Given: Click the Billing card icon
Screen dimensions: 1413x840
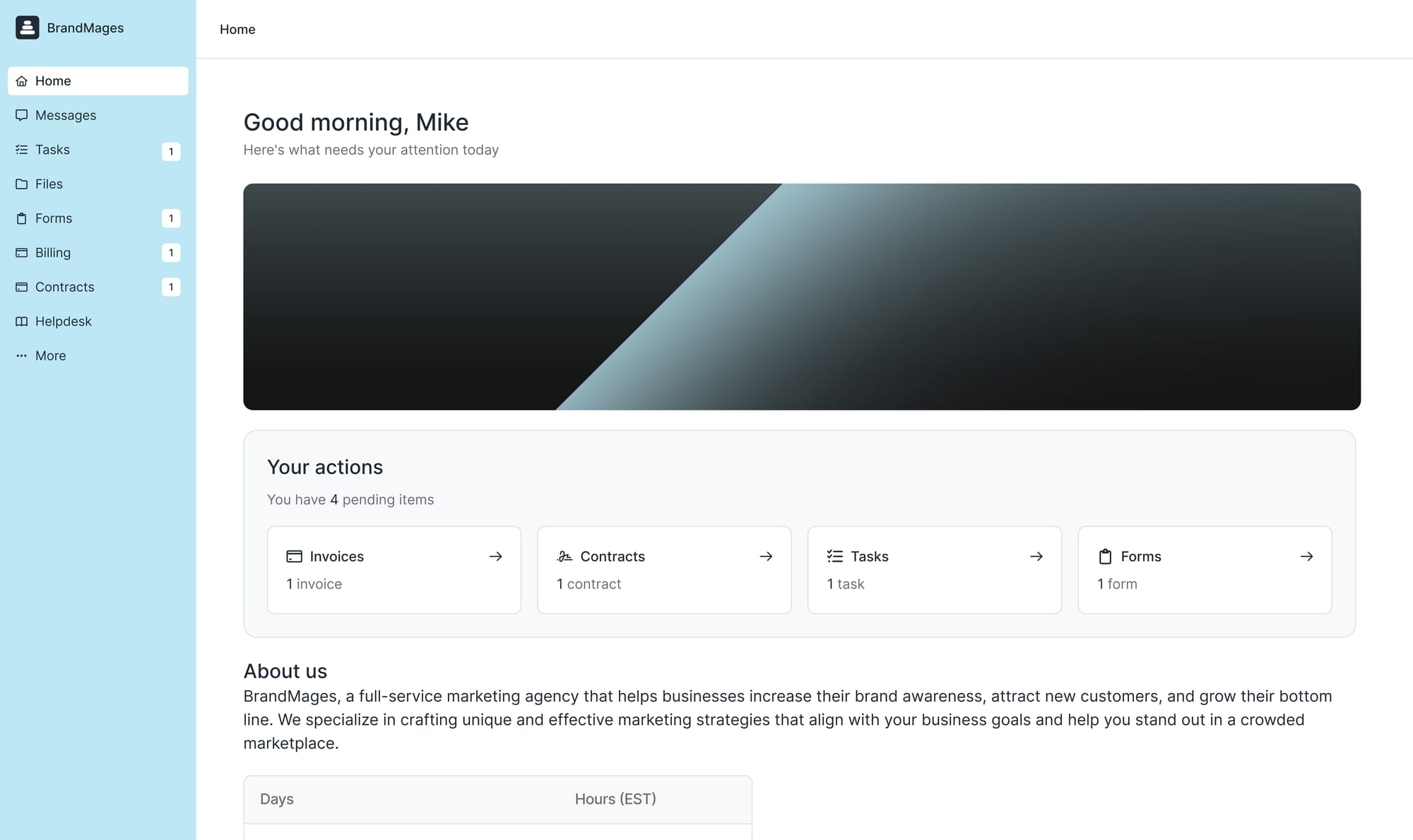Looking at the screenshot, I should [x=22, y=253].
